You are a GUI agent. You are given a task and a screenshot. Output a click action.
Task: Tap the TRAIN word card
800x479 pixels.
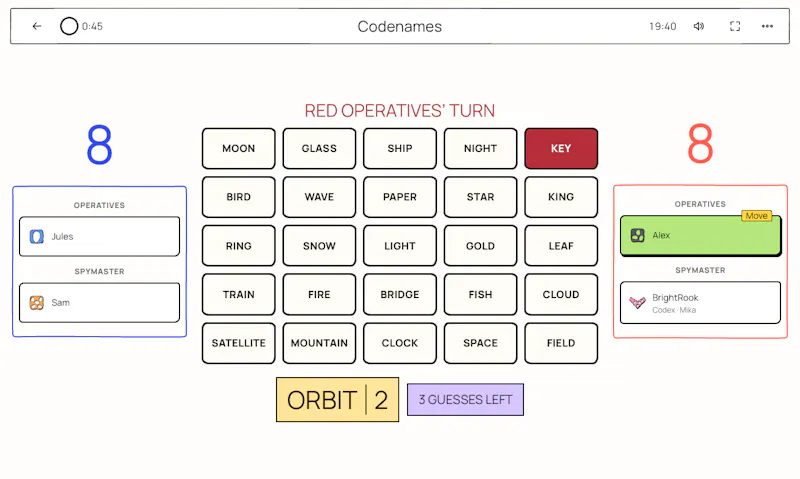[x=238, y=294]
